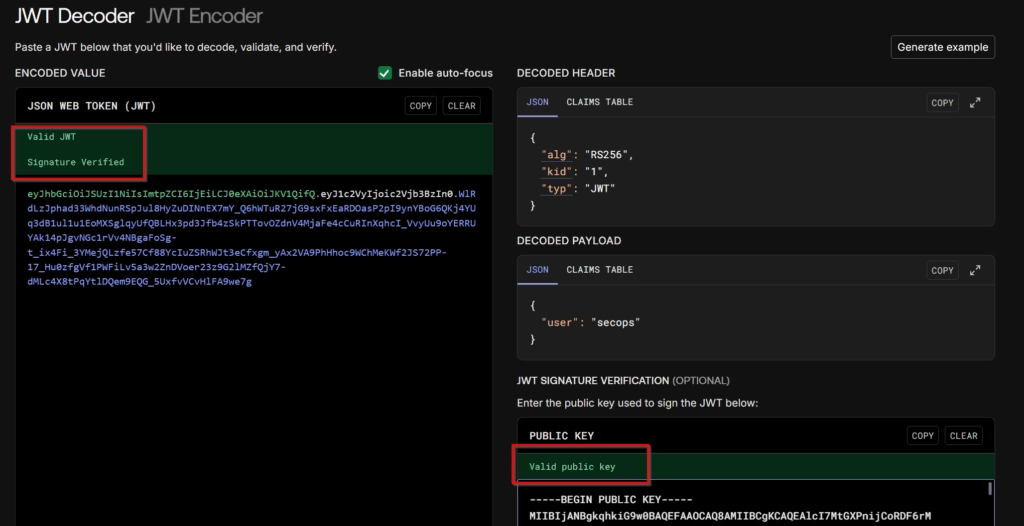Clear the public key field
The image size is (1024, 526).
tap(963, 436)
